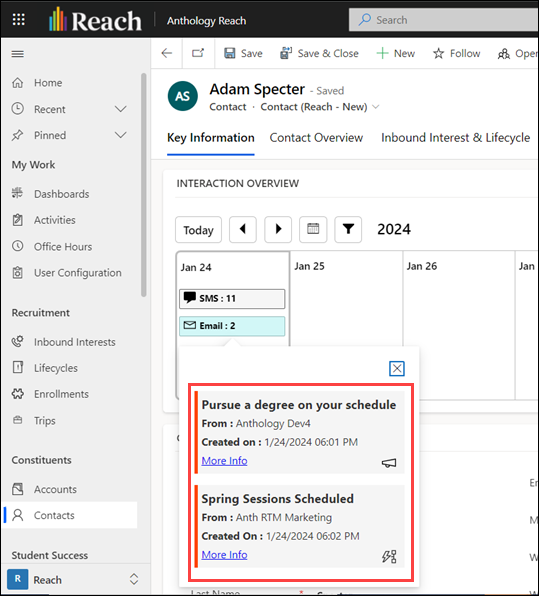The height and width of the screenshot is (596, 539).
Task: Open Recent in the sidebar
Action: point(50,109)
